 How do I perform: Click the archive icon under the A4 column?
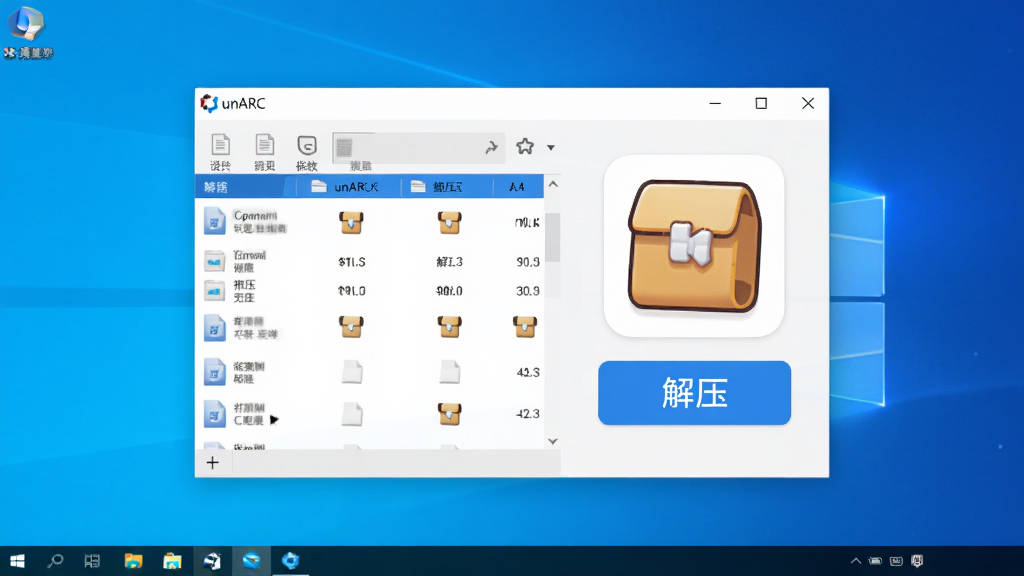coord(524,327)
